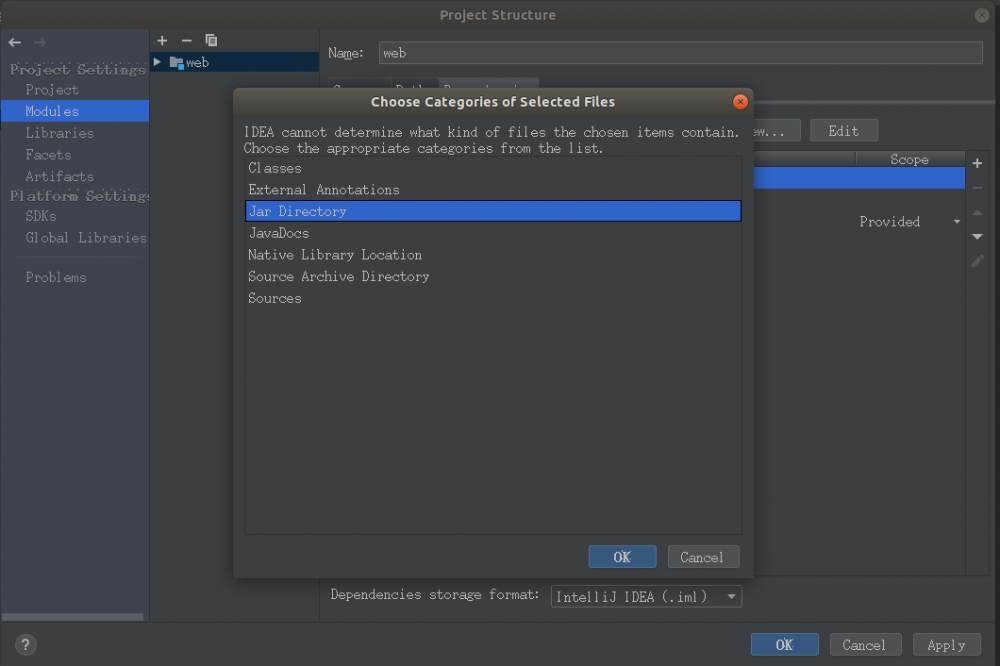Add a dependency with the plus icon

coord(977,163)
